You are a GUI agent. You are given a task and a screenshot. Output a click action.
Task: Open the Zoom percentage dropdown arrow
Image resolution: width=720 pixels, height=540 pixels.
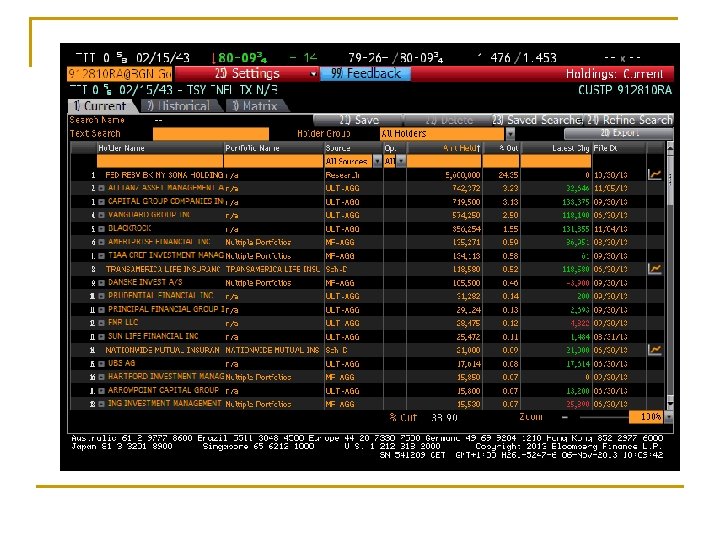668,417
